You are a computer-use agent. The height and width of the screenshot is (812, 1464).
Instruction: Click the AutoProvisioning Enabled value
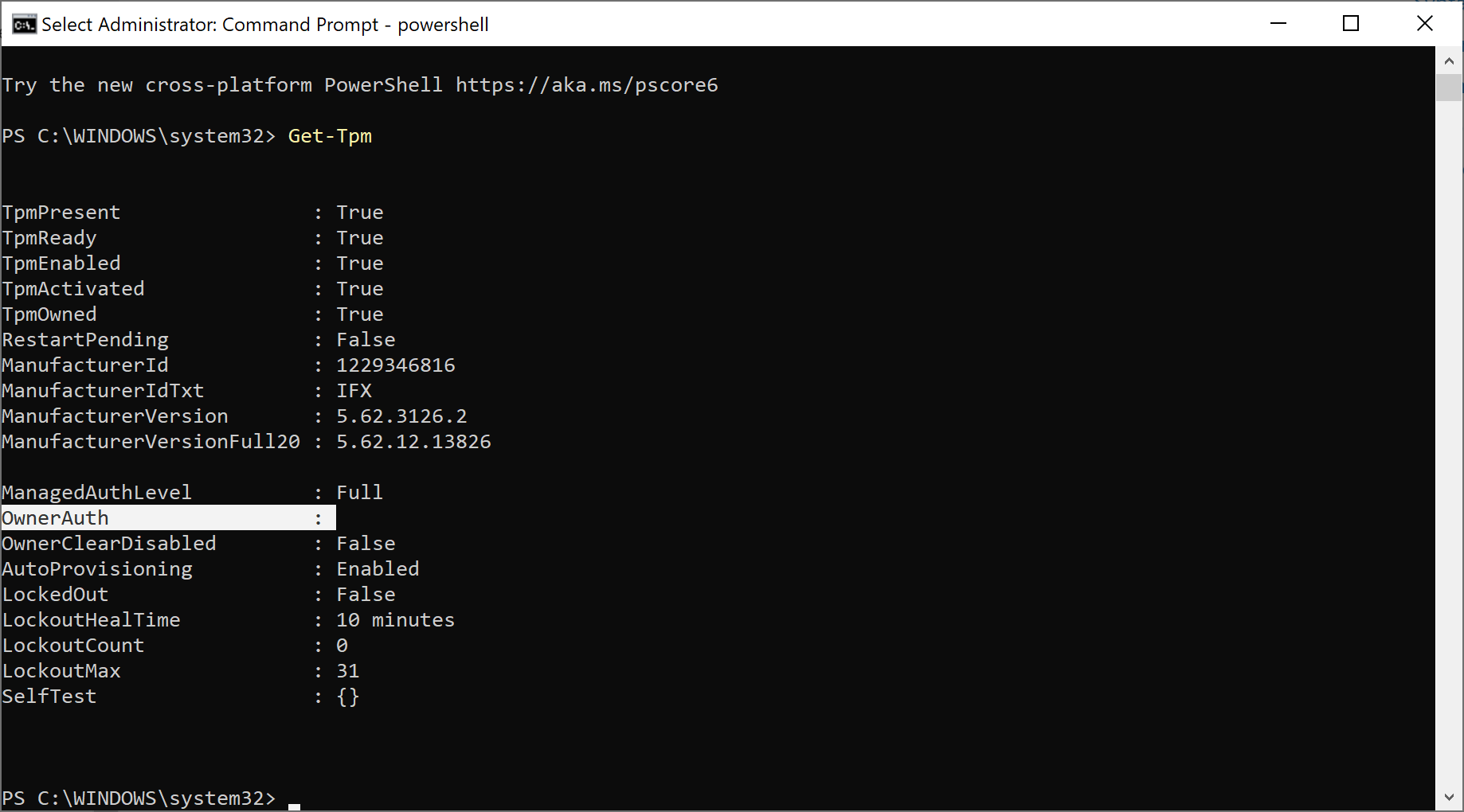pyautogui.click(x=378, y=569)
